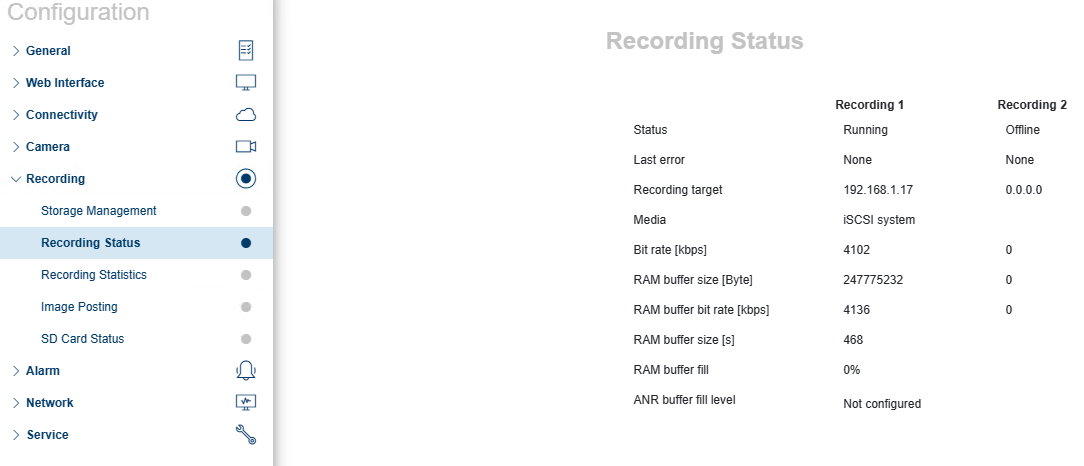Viewport: 1084px width, 466px height.
Task: Select the SD Card Status dot
Action: click(x=246, y=339)
